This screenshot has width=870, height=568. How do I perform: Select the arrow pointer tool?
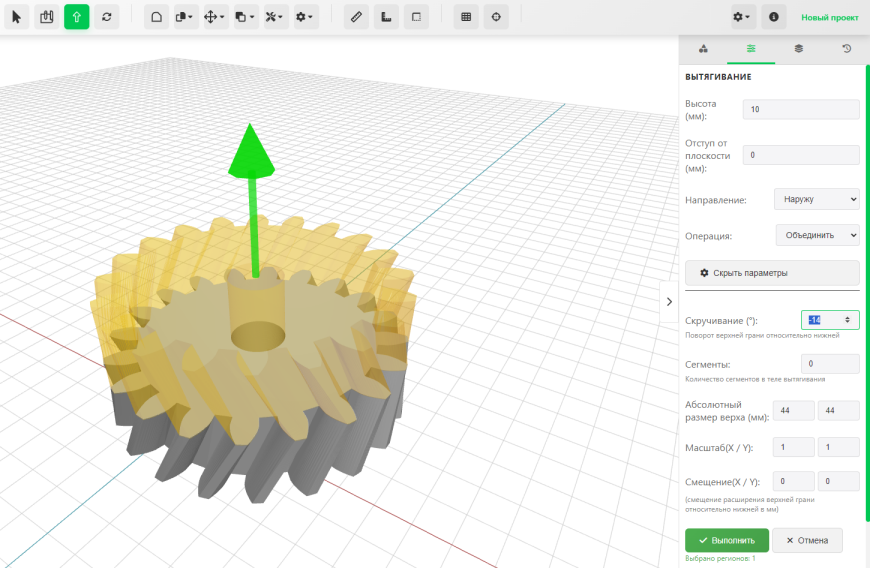click(17, 17)
